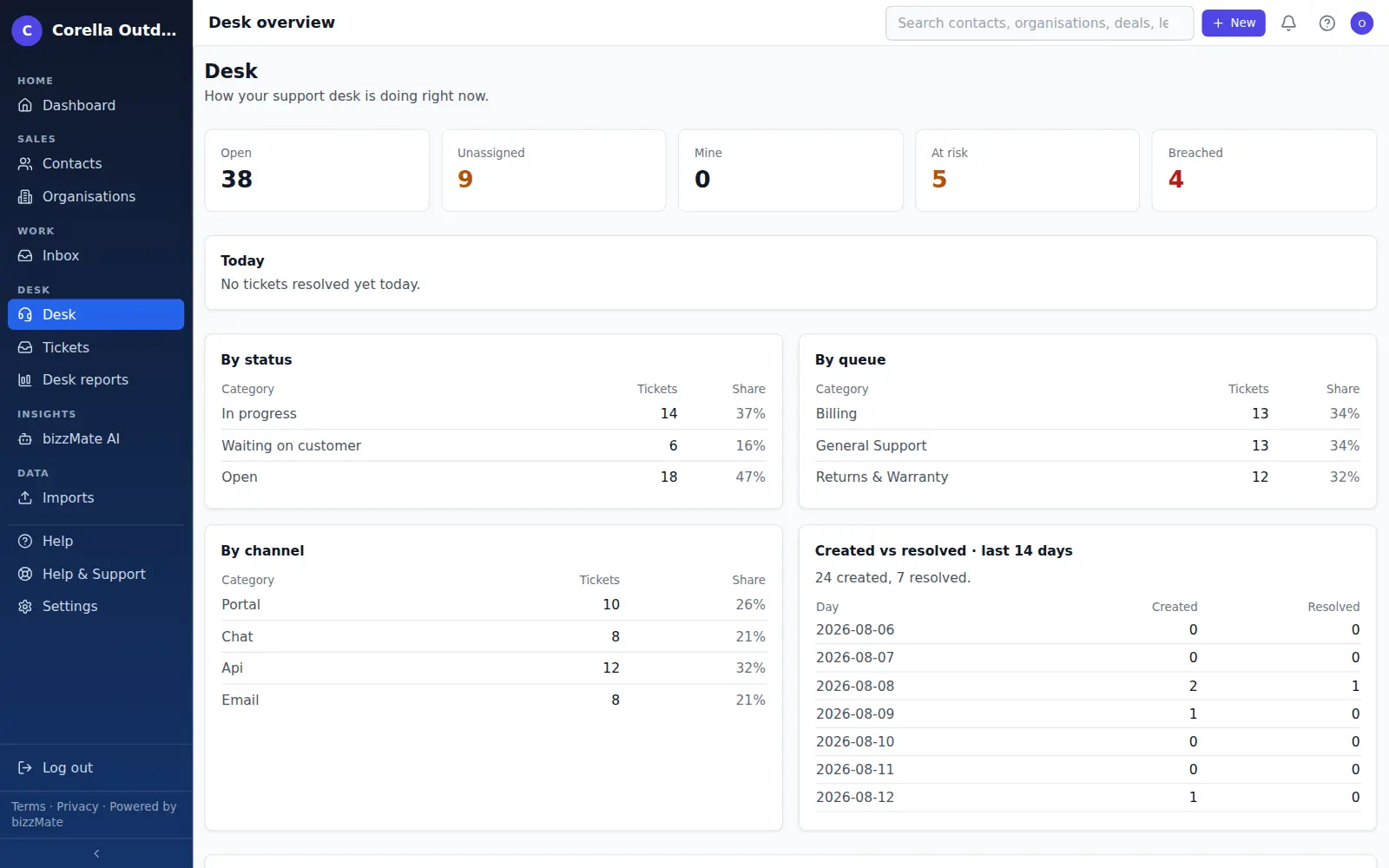Screen dimensions: 1389x868
Task: Select the General Support queue row
Action: (1087, 445)
